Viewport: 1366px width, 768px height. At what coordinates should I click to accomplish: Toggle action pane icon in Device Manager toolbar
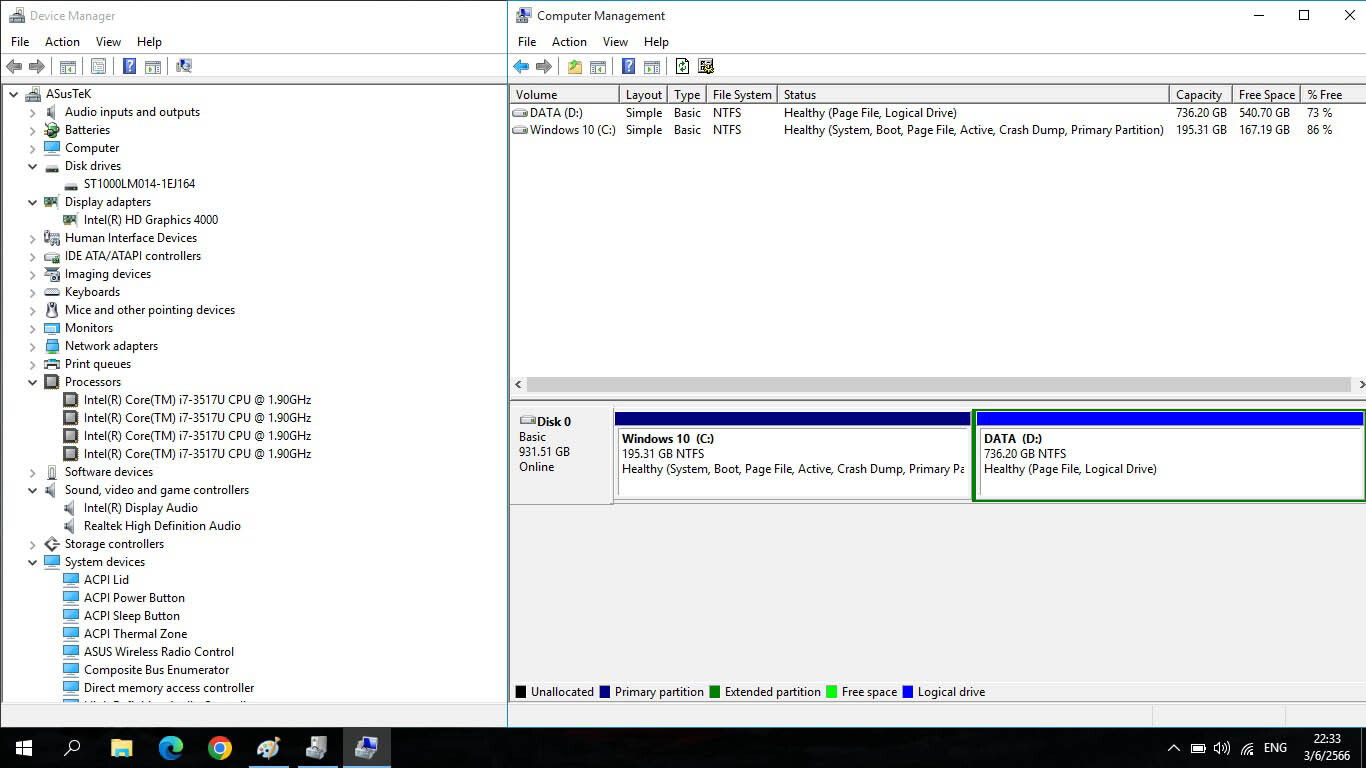(153, 67)
